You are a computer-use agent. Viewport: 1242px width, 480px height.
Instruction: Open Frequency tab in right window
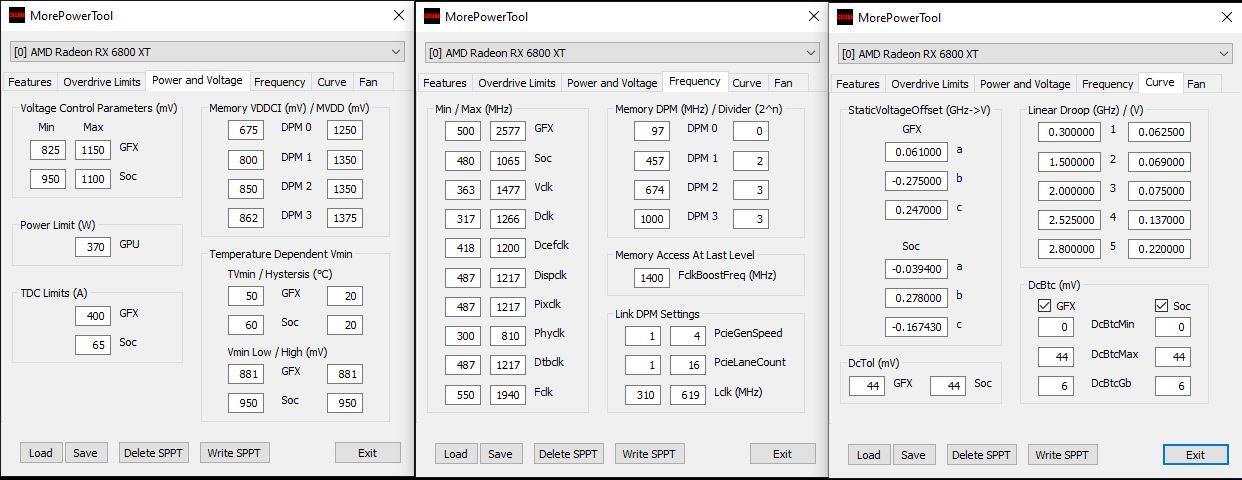1107,84
